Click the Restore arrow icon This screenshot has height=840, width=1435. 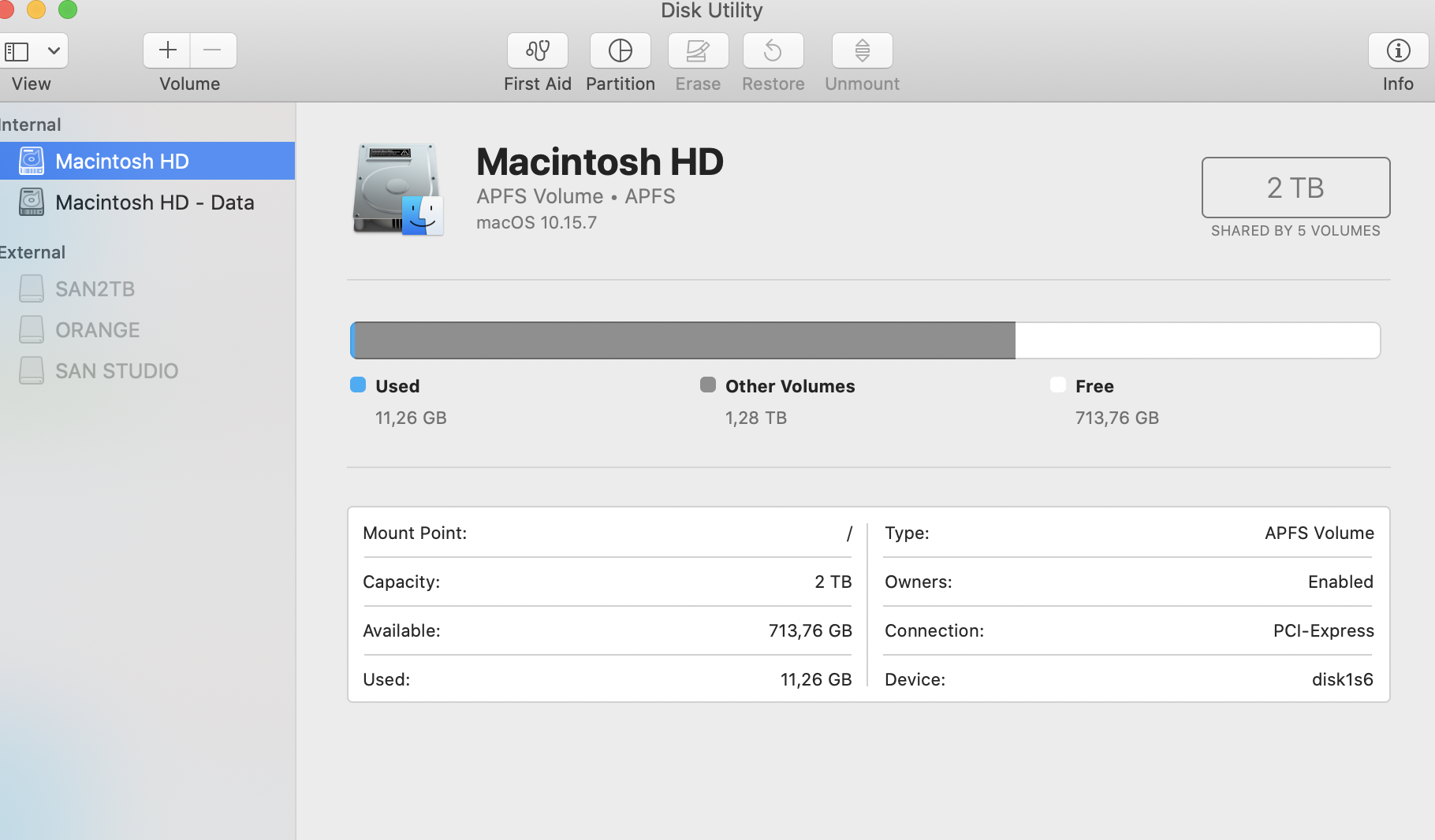pyautogui.click(x=773, y=50)
